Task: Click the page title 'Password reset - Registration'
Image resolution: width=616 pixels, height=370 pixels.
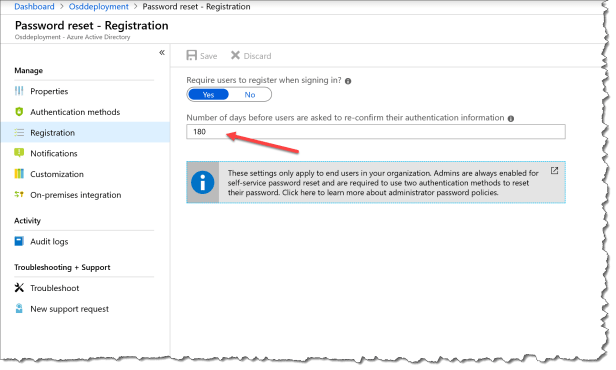Action: pos(92,26)
